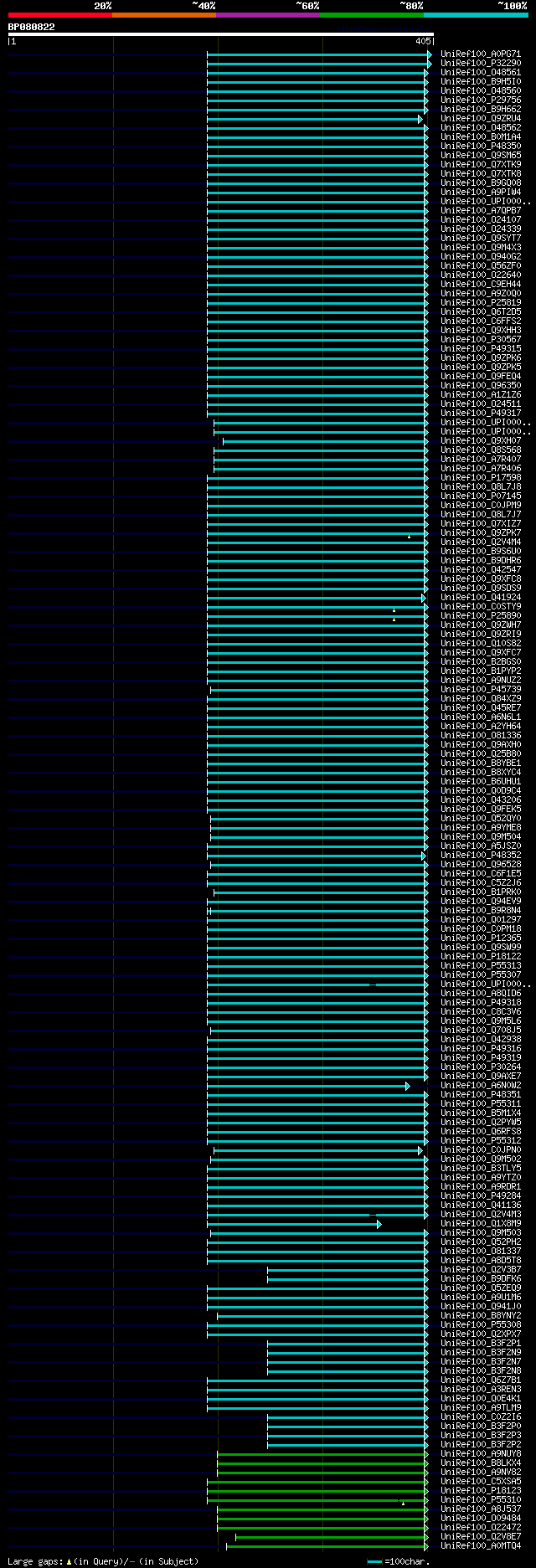Click label UniRef100_Q9XHH3

tap(481, 331)
